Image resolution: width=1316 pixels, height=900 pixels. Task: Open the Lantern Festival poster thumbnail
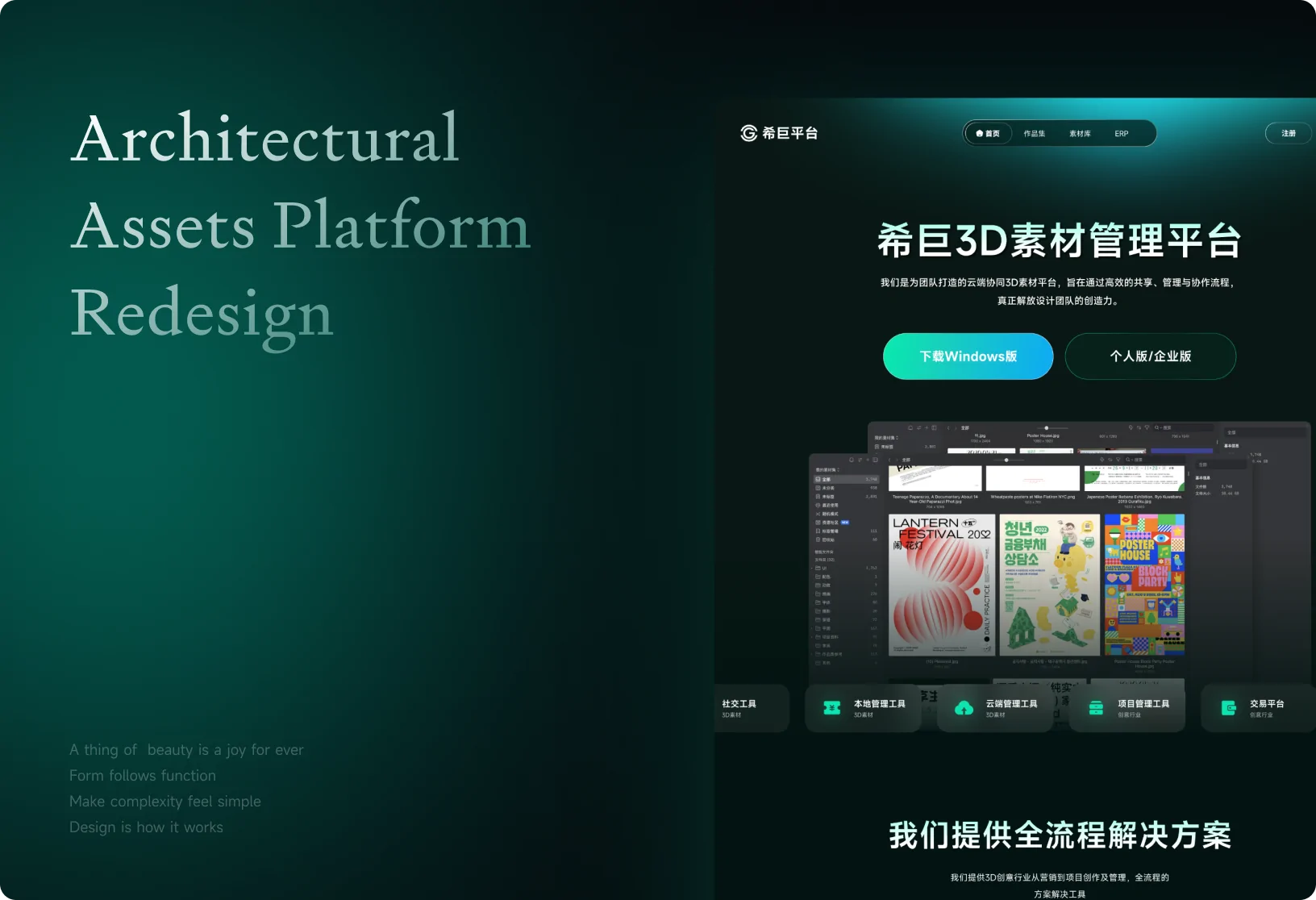click(x=942, y=585)
